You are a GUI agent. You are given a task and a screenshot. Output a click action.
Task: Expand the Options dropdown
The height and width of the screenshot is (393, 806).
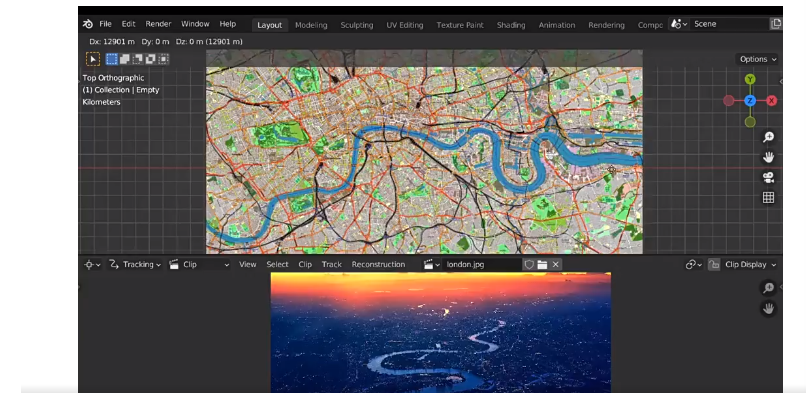(x=758, y=59)
